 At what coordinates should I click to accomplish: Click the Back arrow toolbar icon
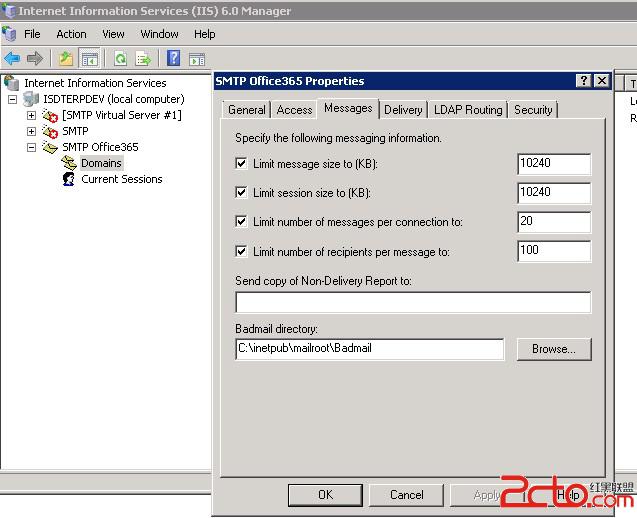(12, 59)
